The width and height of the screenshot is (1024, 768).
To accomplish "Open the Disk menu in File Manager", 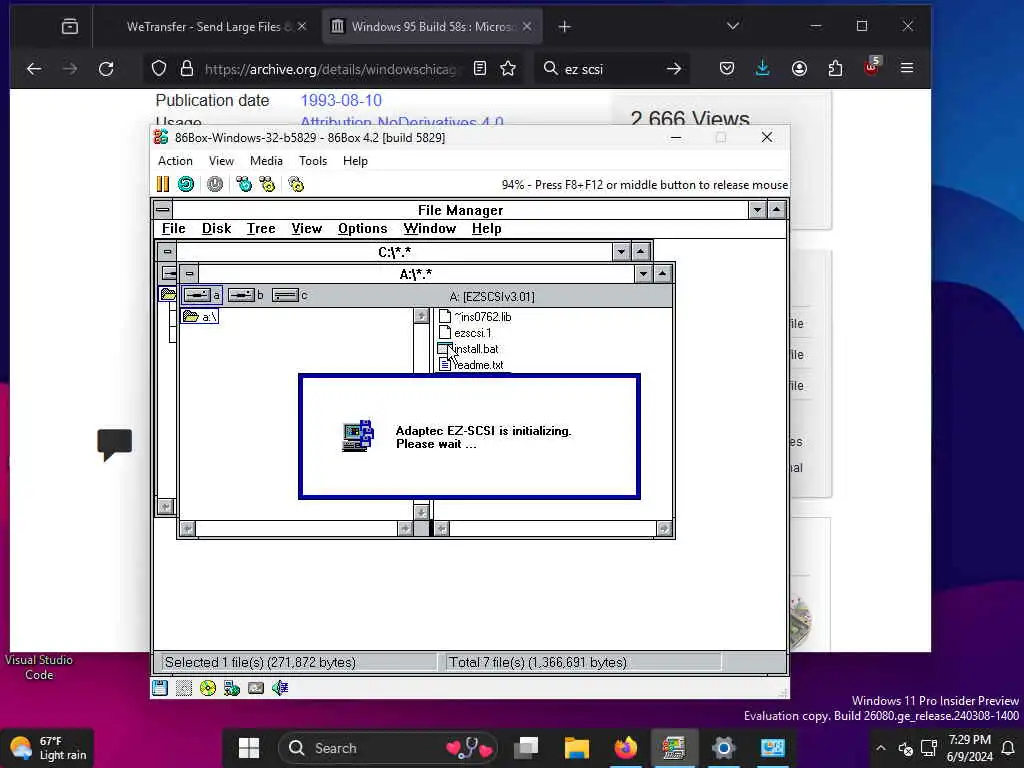I will tap(216, 229).
